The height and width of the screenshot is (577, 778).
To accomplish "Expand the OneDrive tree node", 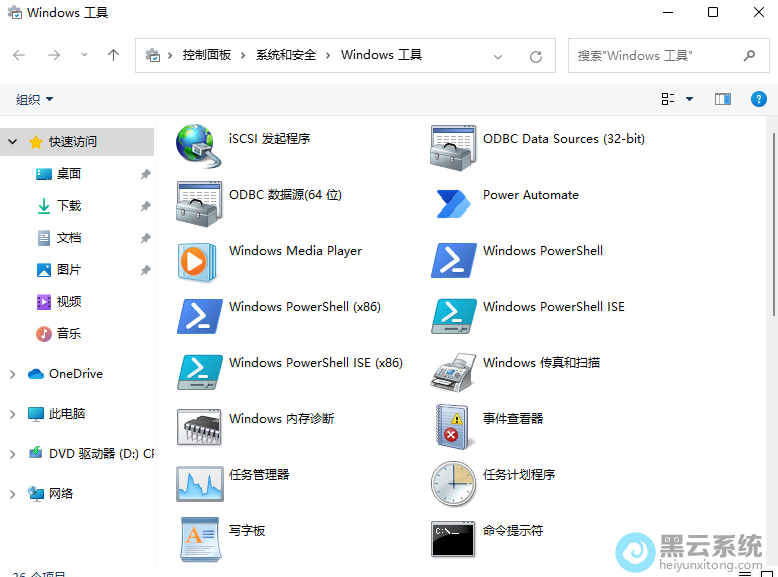I will 12,374.
